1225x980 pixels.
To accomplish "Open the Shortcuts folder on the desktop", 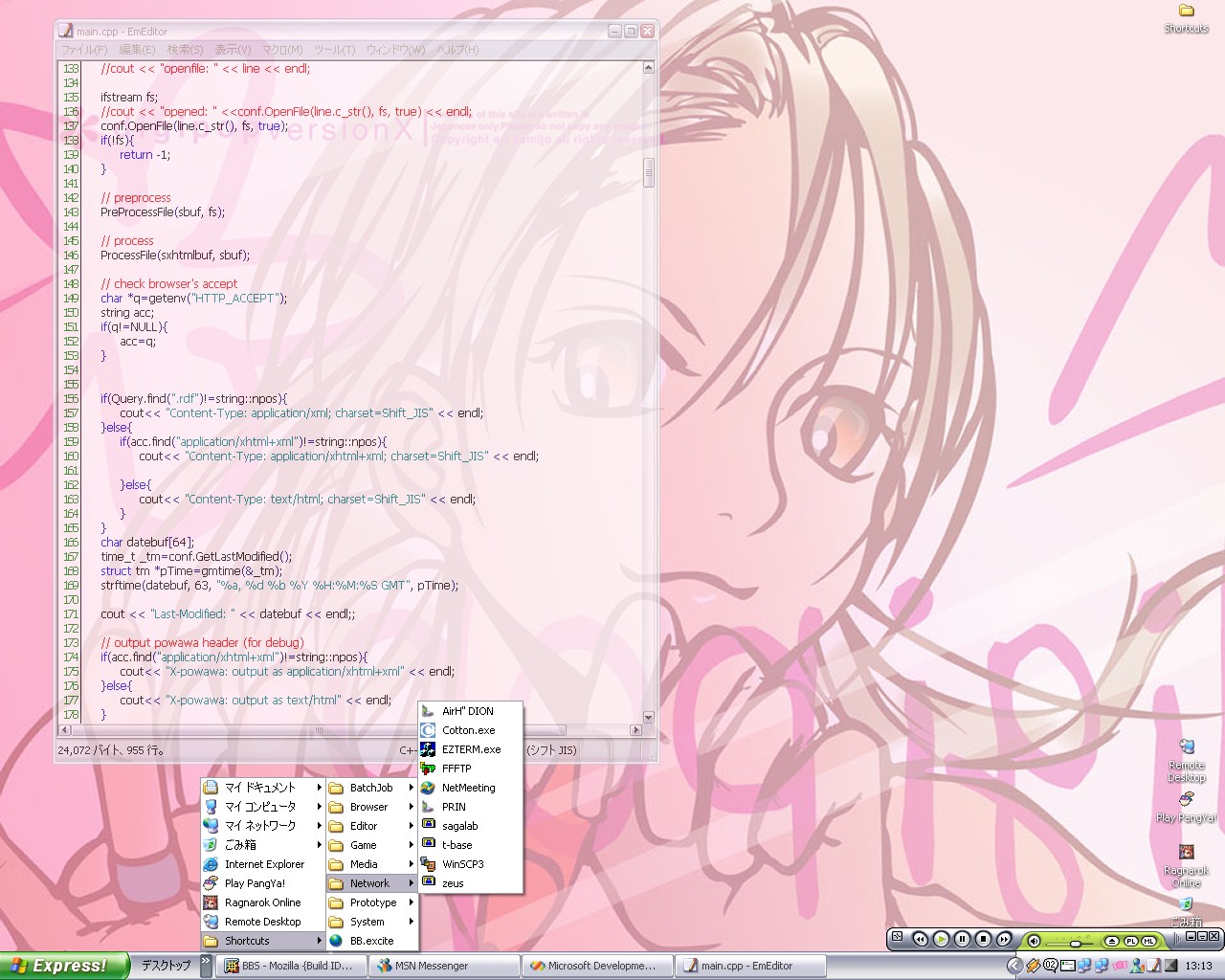I will pyautogui.click(x=1186, y=11).
